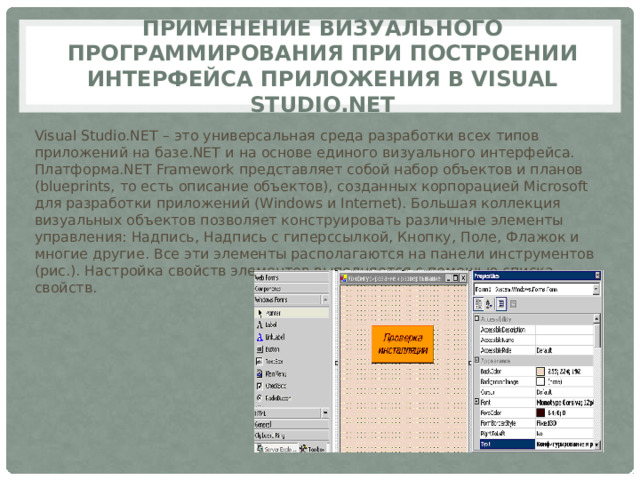
Task: Open the Clipboard Ring toolbox tab
Action: (x=291, y=436)
